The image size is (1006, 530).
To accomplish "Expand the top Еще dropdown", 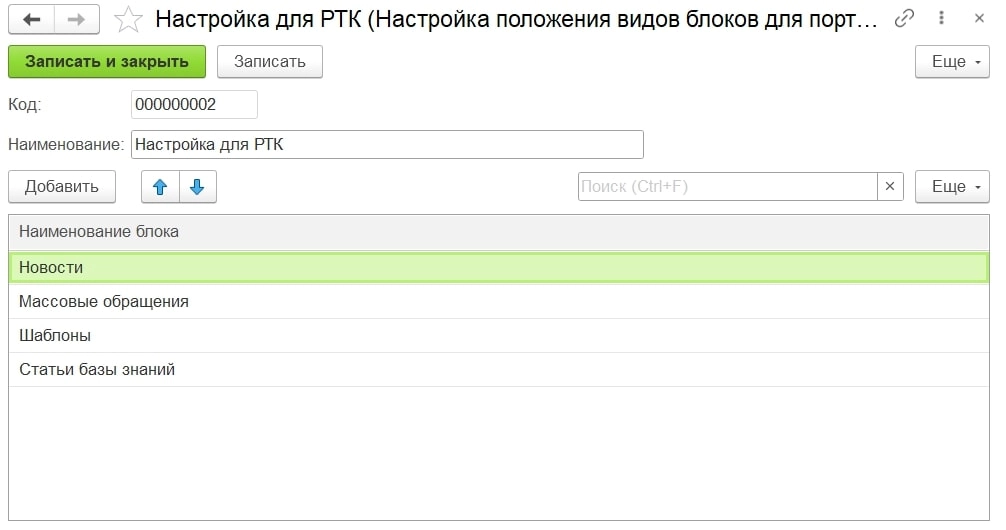I will [x=952, y=62].
